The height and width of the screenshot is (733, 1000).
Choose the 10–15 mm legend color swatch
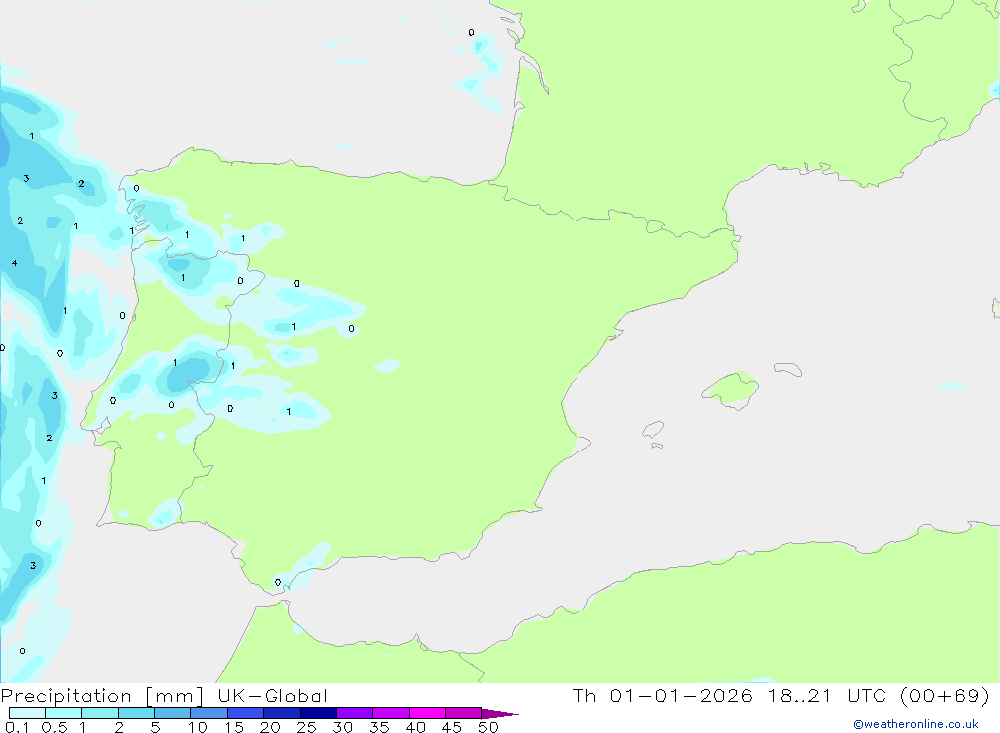pyautogui.click(x=209, y=713)
